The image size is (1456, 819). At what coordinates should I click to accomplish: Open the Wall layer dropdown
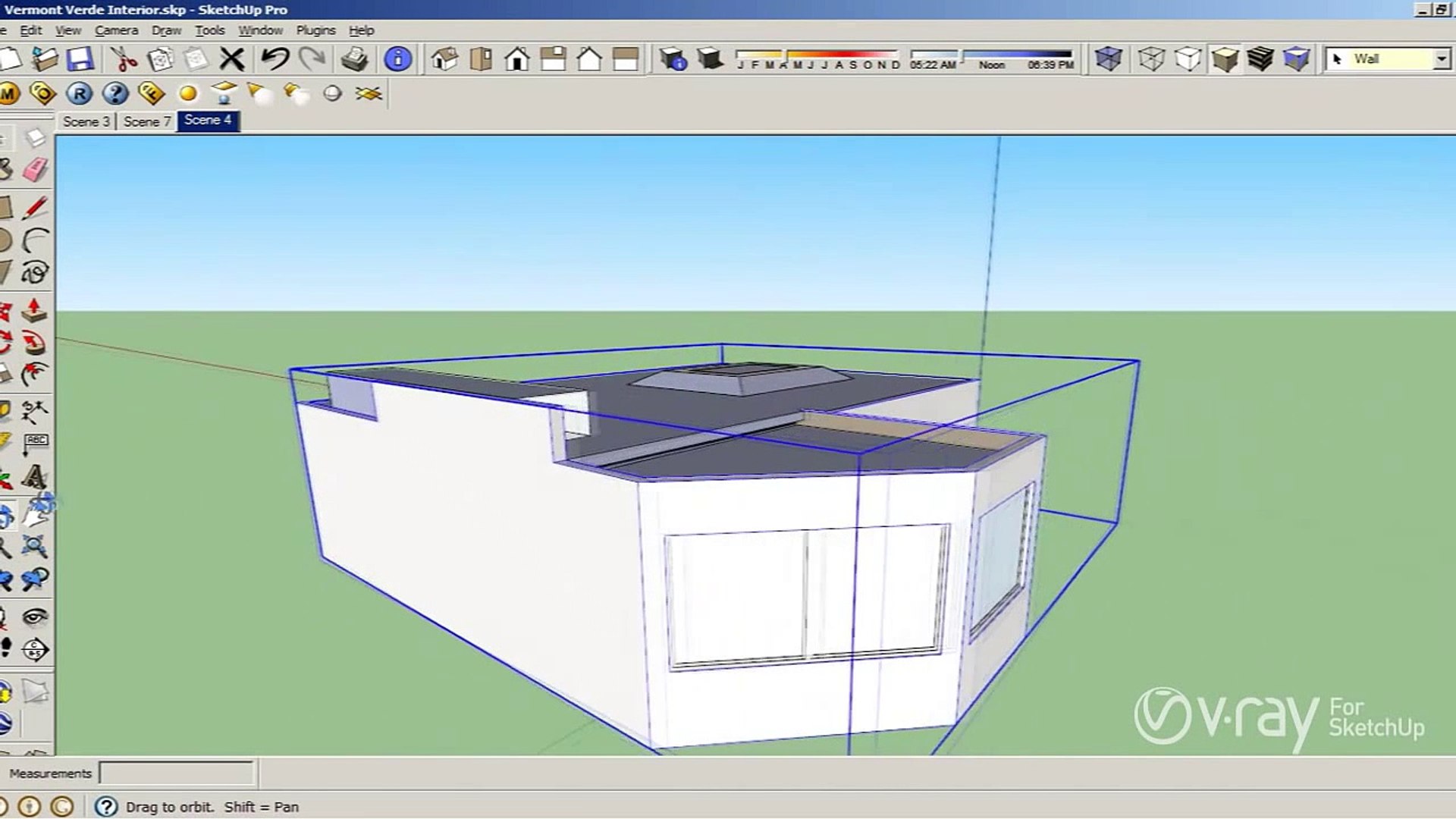click(1441, 59)
